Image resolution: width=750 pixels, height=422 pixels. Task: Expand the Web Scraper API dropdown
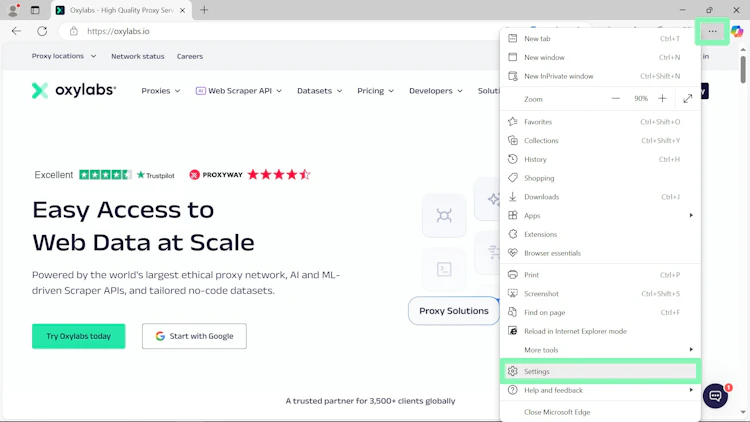tap(239, 90)
